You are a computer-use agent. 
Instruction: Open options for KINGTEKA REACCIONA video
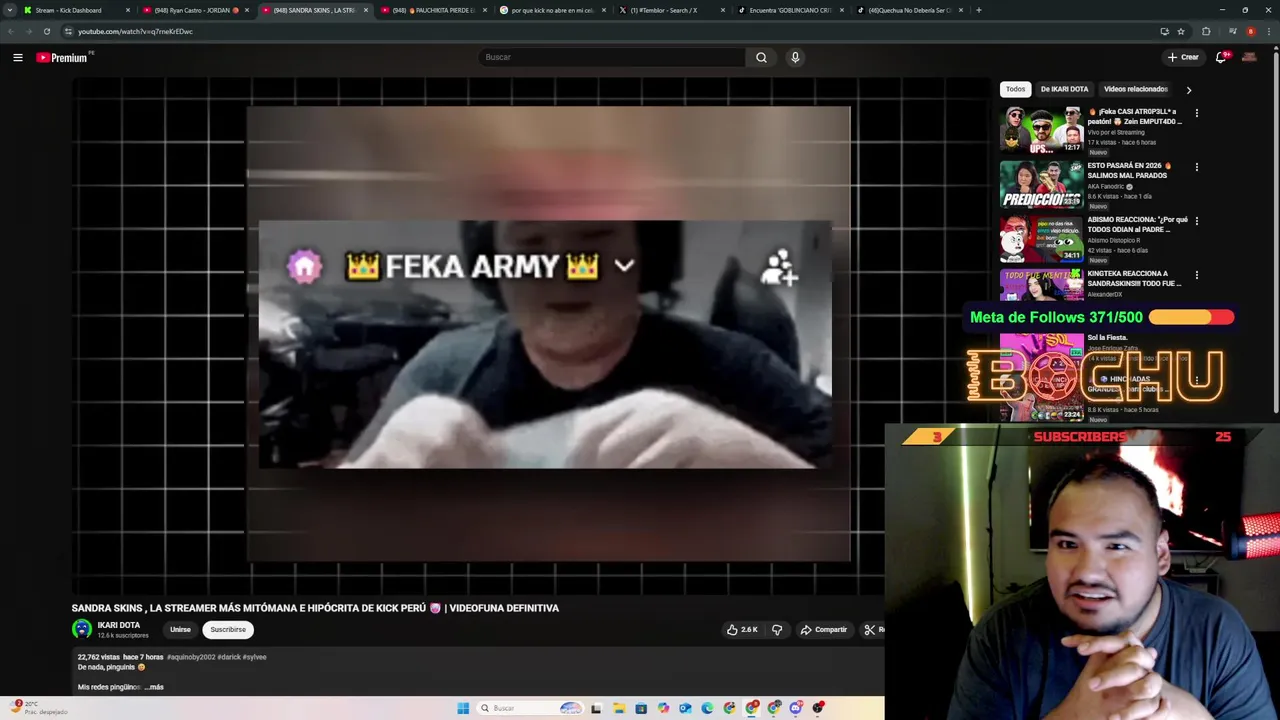pyautogui.click(x=1196, y=275)
